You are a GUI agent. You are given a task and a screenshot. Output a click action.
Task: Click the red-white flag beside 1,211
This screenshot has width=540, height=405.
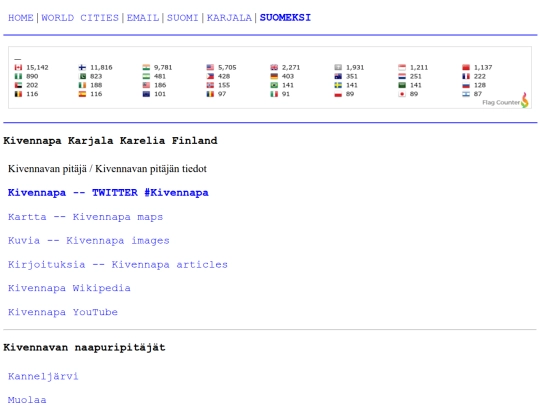[402, 68]
